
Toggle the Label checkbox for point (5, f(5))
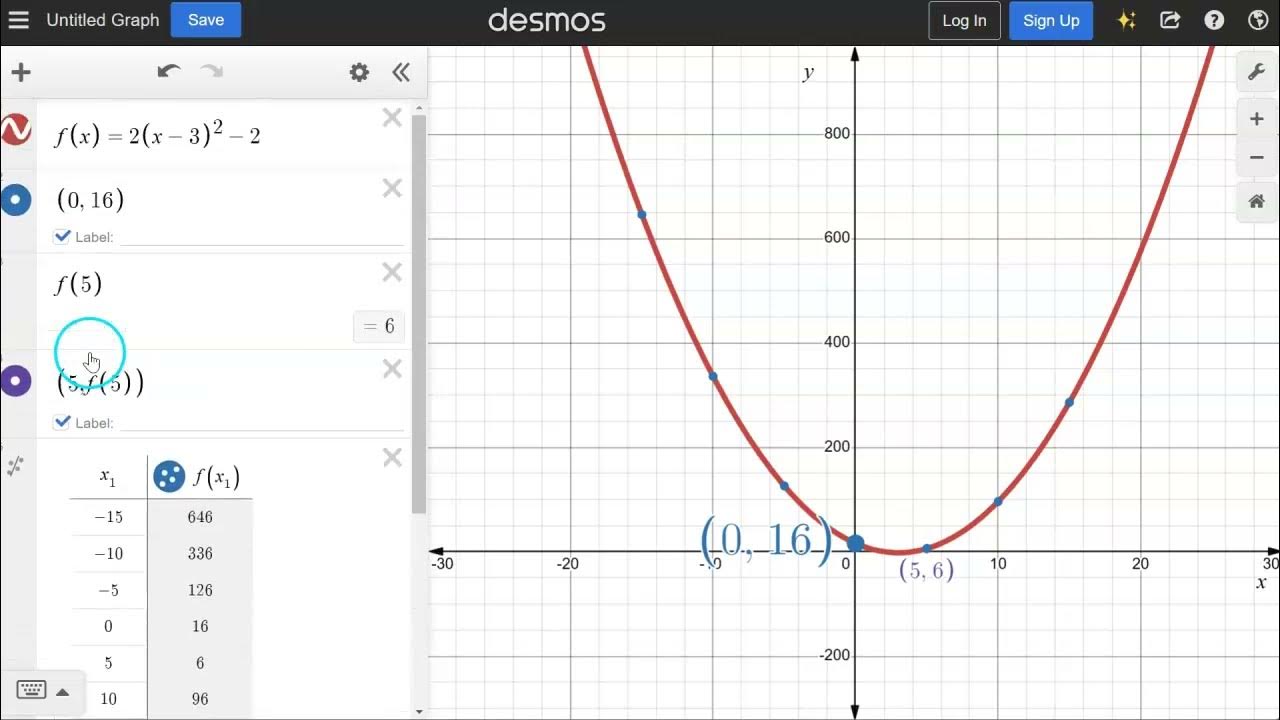click(x=62, y=422)
